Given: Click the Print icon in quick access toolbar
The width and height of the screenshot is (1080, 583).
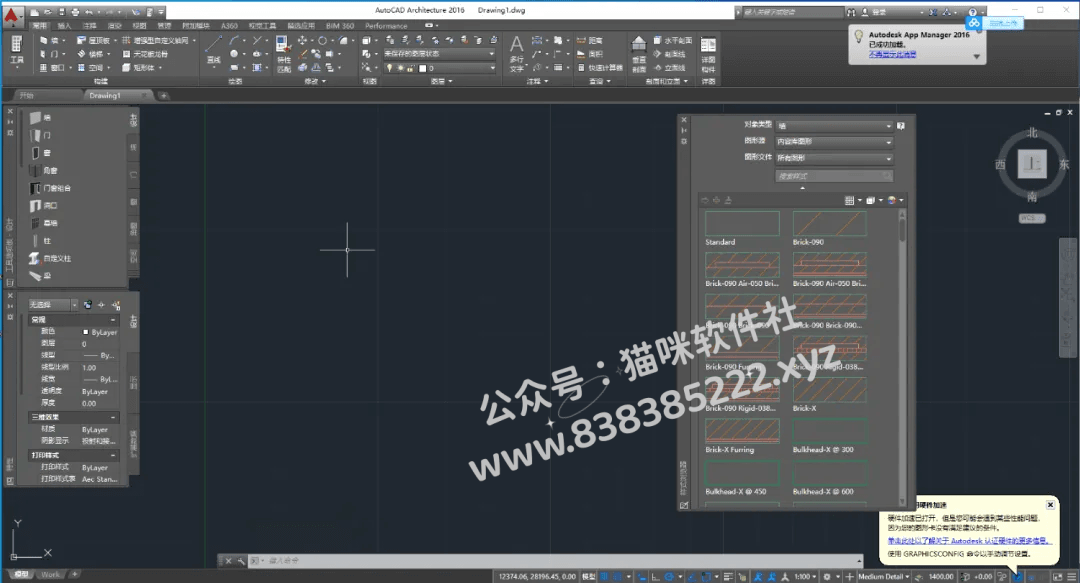Looking at the screenshot, I should tap(74, 12).
